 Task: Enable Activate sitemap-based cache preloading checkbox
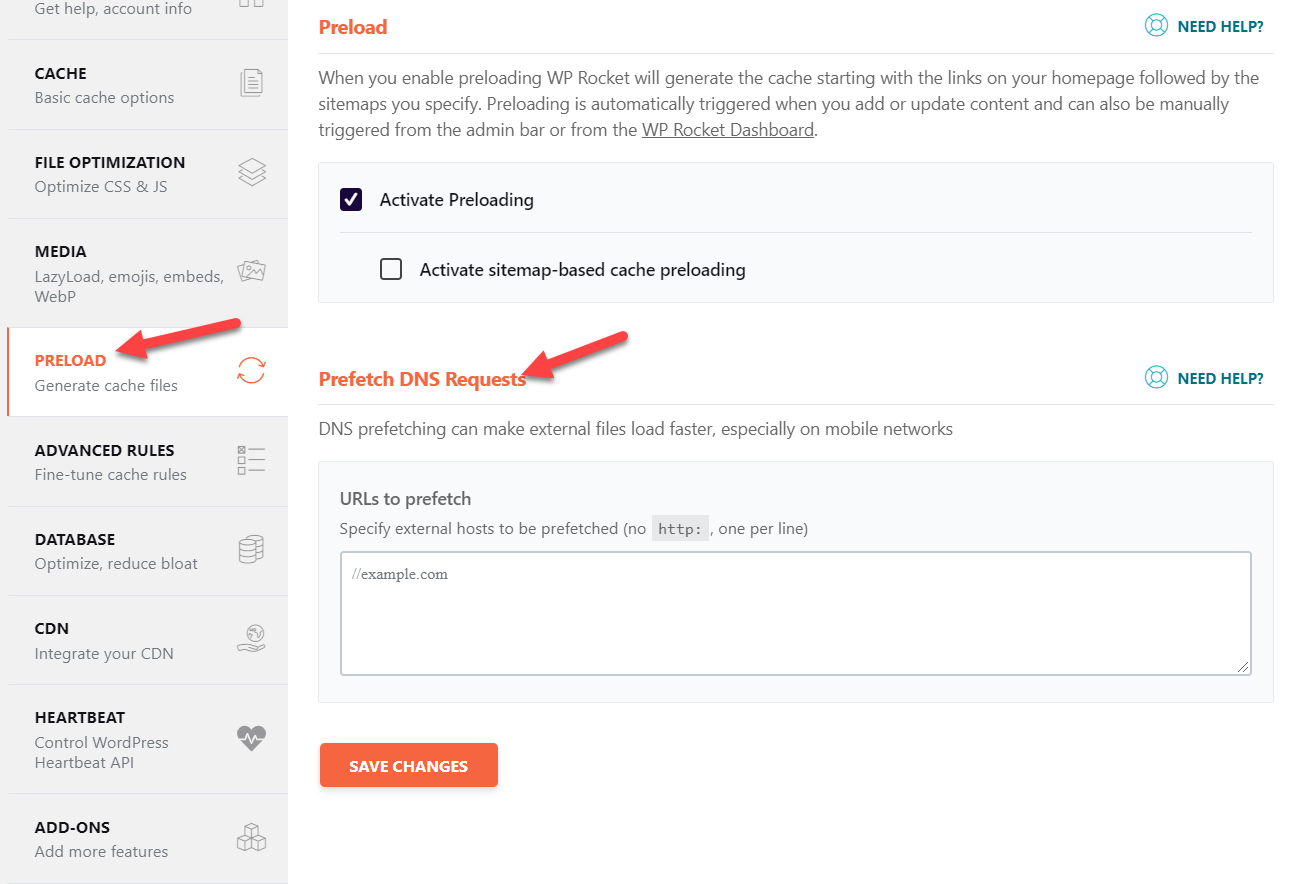click(x=391, y=269)
